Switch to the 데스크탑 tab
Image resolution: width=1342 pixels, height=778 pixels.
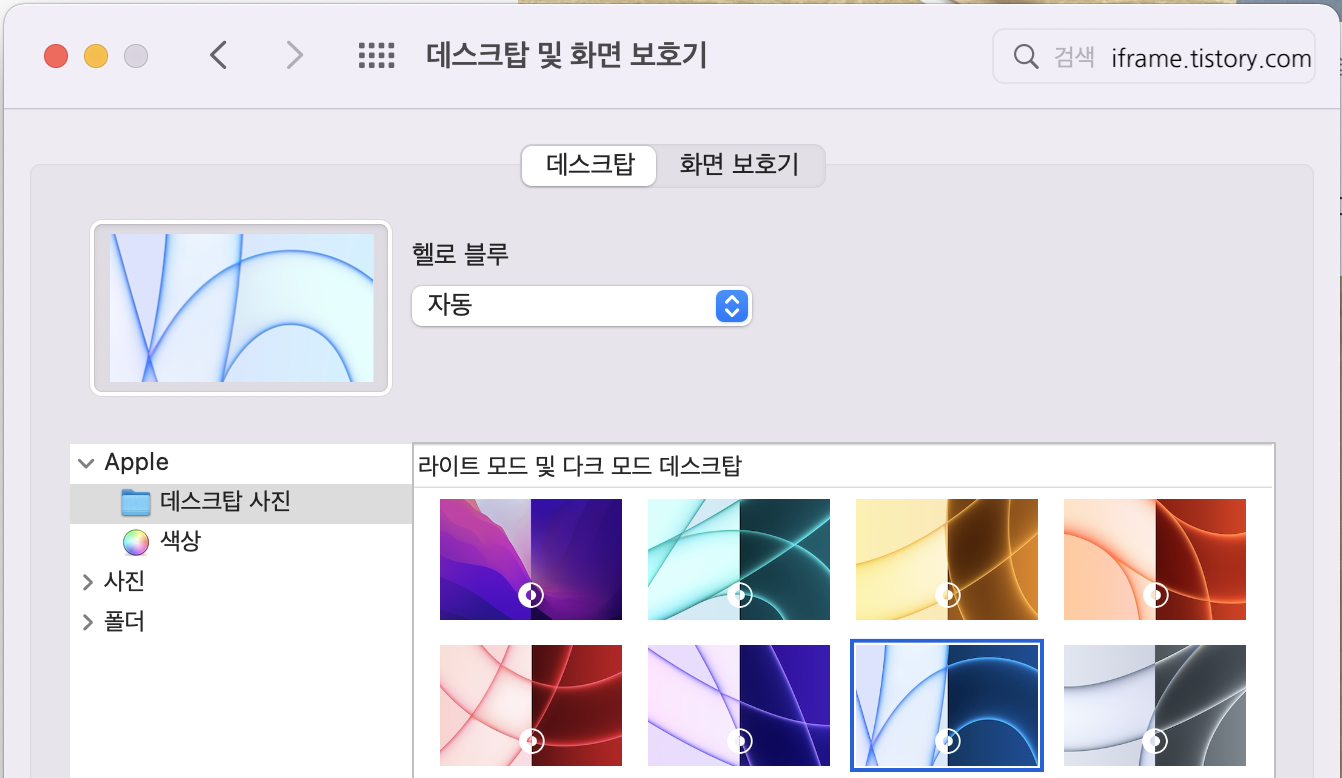[590, 165]
